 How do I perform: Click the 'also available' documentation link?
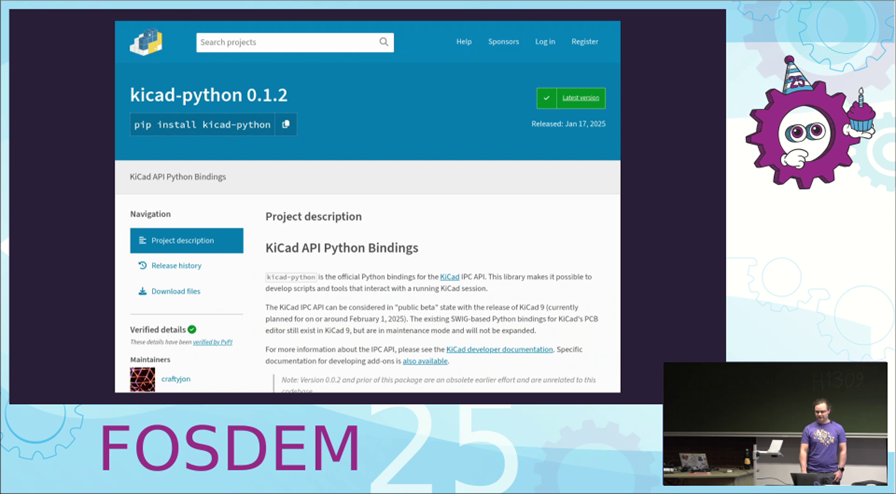pos(425,361)
